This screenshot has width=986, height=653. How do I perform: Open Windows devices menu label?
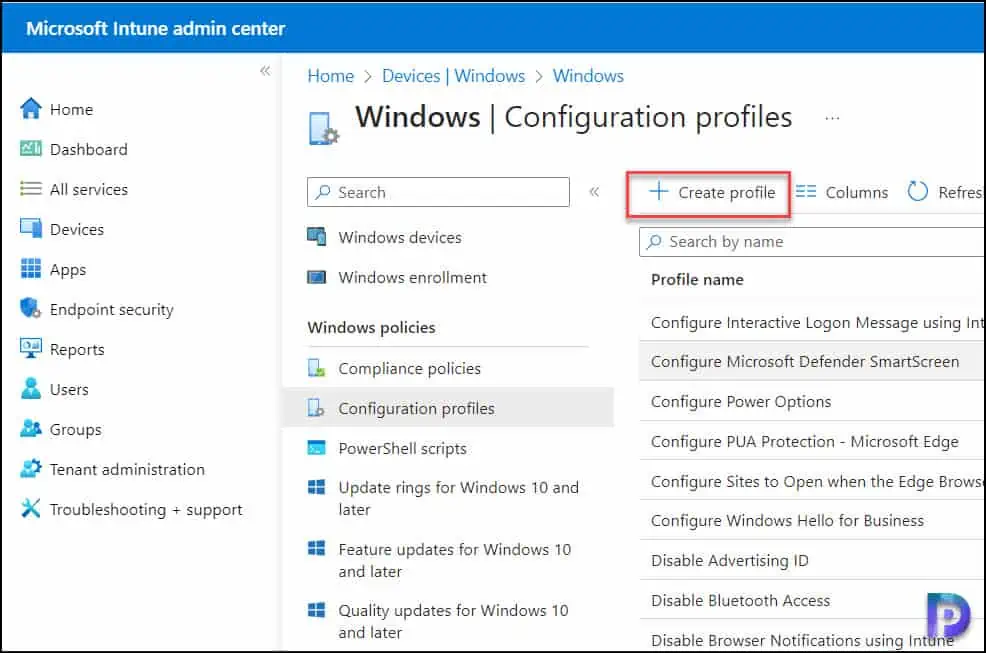pos(400,237)
